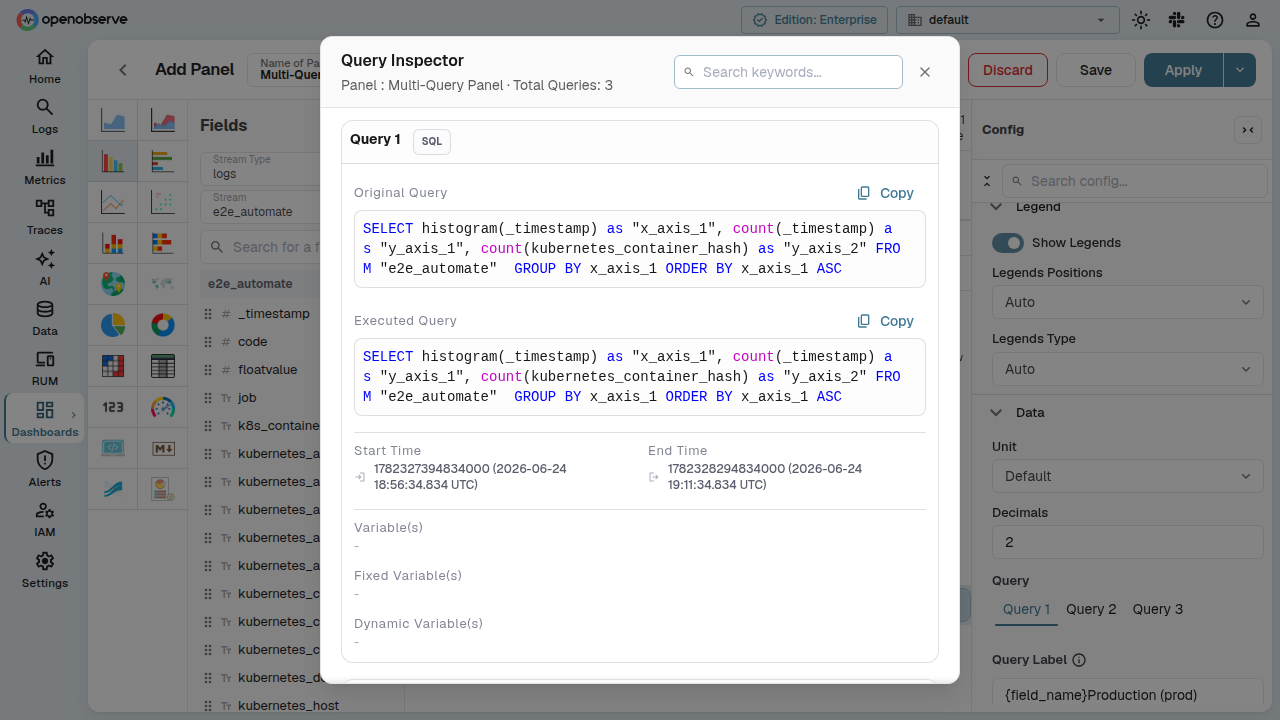Viewport: 1280px width, 720px height.
Task: Open Slack community icon
Action: [1177, 20]
